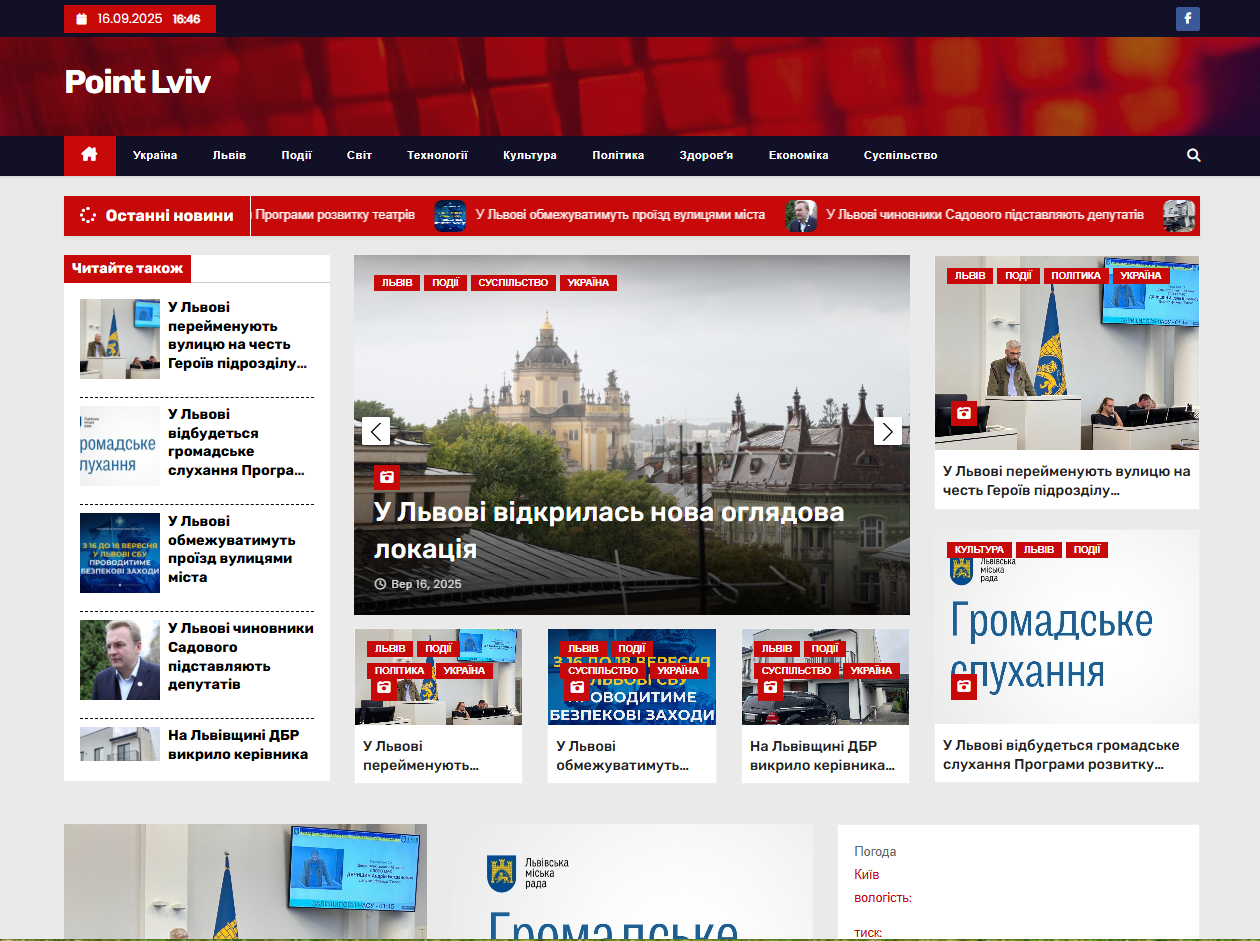Select ЛЬВІВ tag on main slider

point(397,283)
